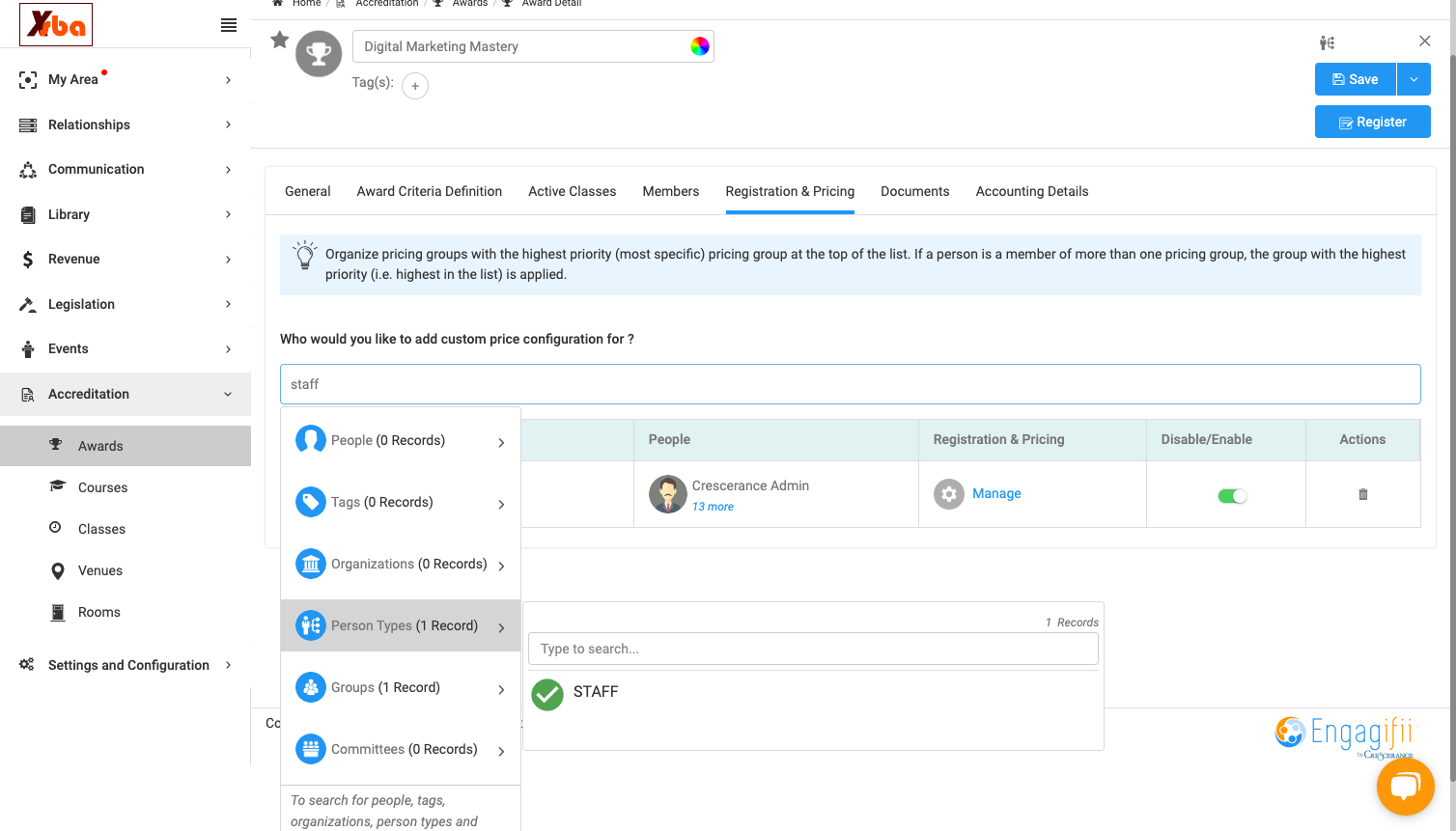Toggle the Disable/Enable switch for Crescerance Admin
Viewport: 1456px width, 831px height.
point(1232,496)
